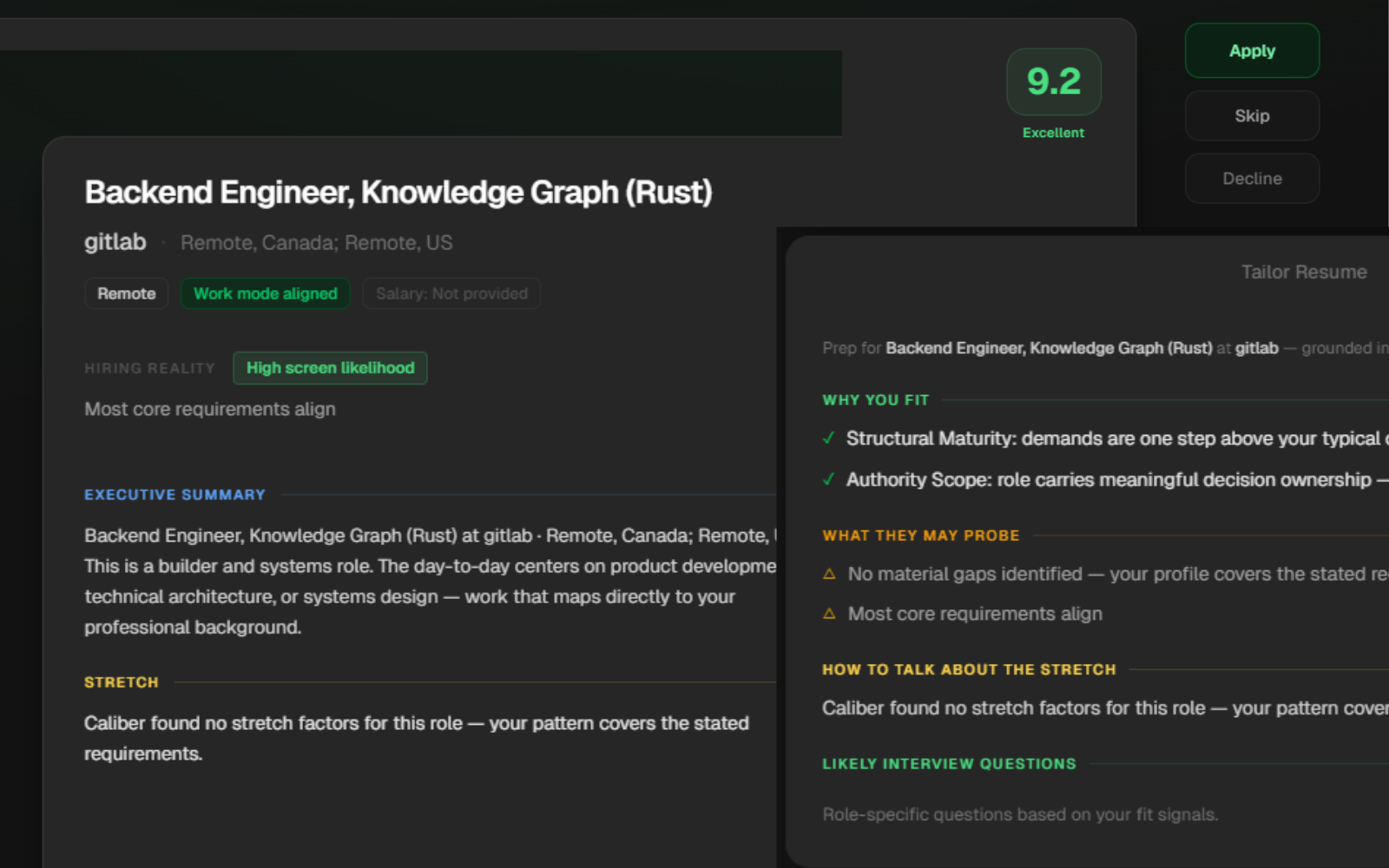Image resolution: width=1389 pixels, height=868 pixels.
Task: Click warning triangle beside No material gaps
Action: [x=829, y=575]
